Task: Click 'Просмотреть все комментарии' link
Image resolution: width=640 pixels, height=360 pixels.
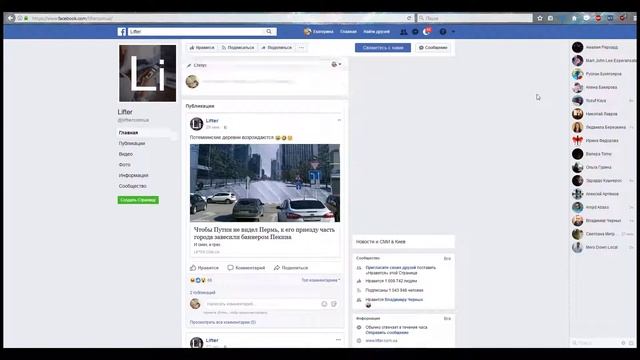Action: coord(223,322)
